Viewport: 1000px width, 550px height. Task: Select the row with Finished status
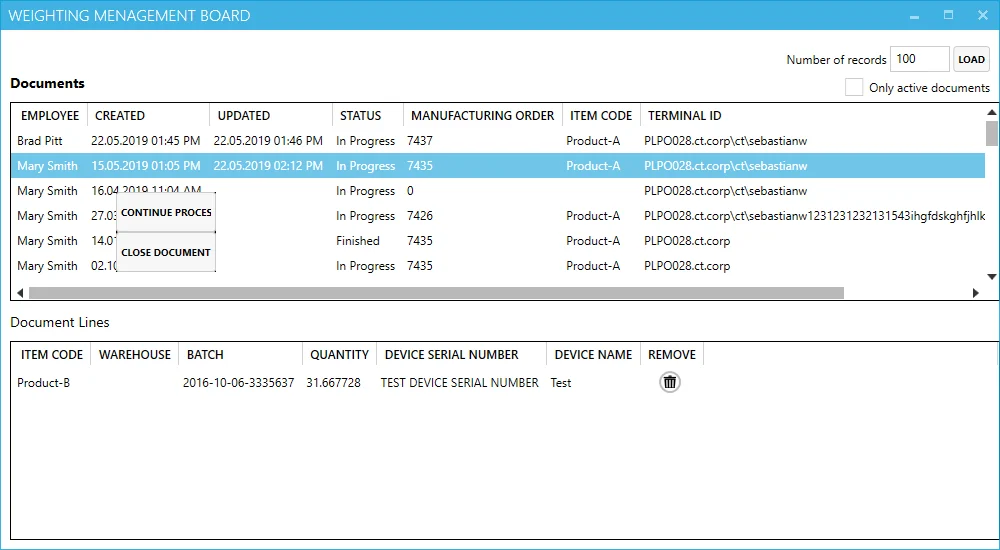[499, 241]
